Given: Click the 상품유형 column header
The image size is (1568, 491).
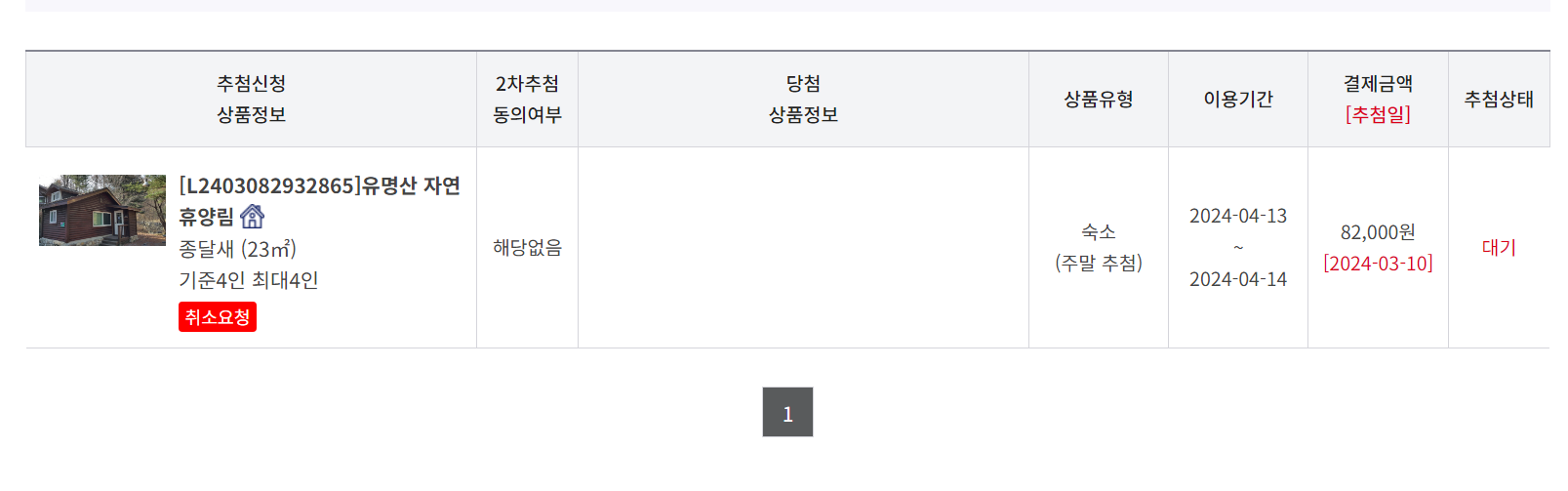Looking at the screenshot, I should (1099, 99).
